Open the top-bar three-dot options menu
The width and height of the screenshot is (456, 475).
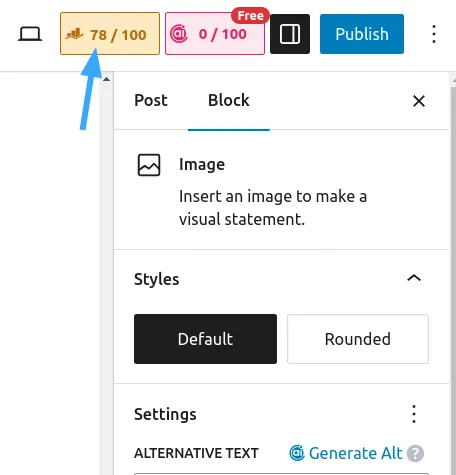(434, 34)
